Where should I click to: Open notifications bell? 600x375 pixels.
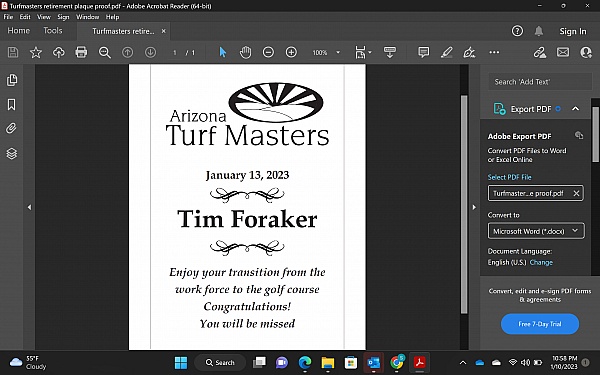click(x=539, y=31)
